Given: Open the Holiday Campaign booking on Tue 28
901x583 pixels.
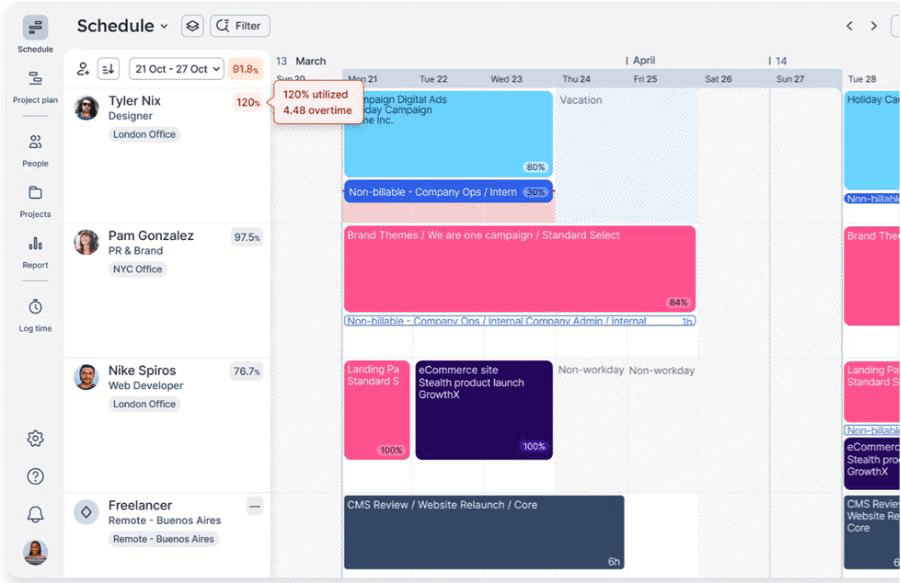Looking at the screenshot, I should tap(872, 140).
